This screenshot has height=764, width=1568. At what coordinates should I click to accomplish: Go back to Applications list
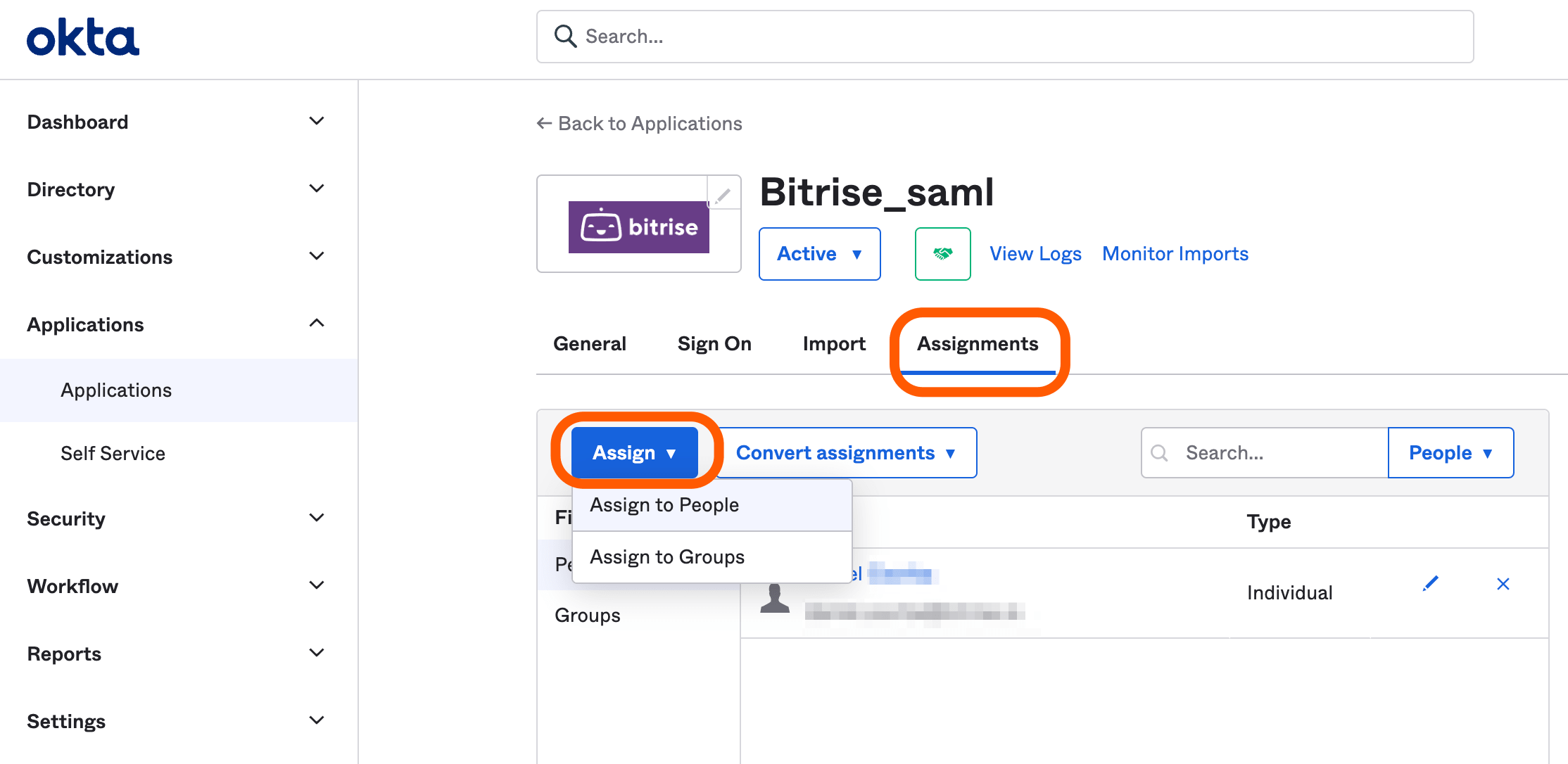[x=639, y=124]
